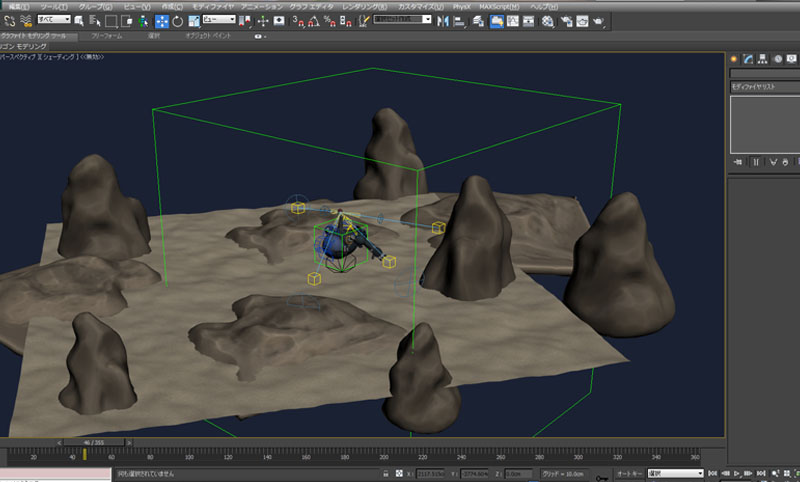Image resolution: width=800 pixels, height=482 pixels.
Task: Open the ビュー reference coordinate system dropdown
Action: point(219,19)
